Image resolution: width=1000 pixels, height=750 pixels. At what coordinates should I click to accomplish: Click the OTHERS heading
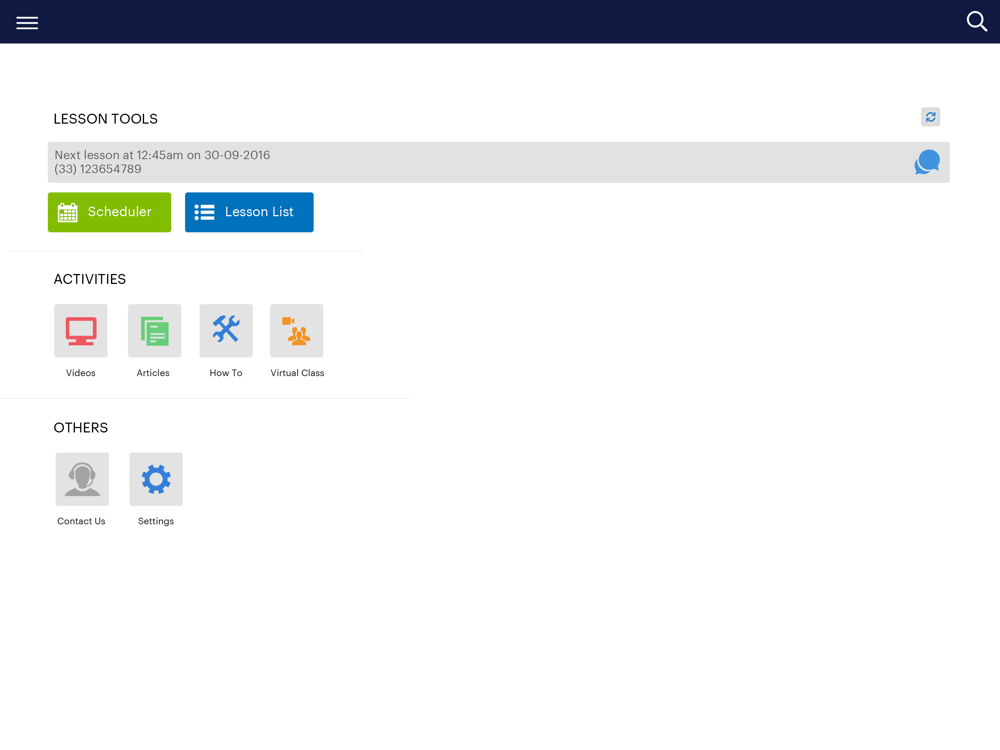[80, 428]
